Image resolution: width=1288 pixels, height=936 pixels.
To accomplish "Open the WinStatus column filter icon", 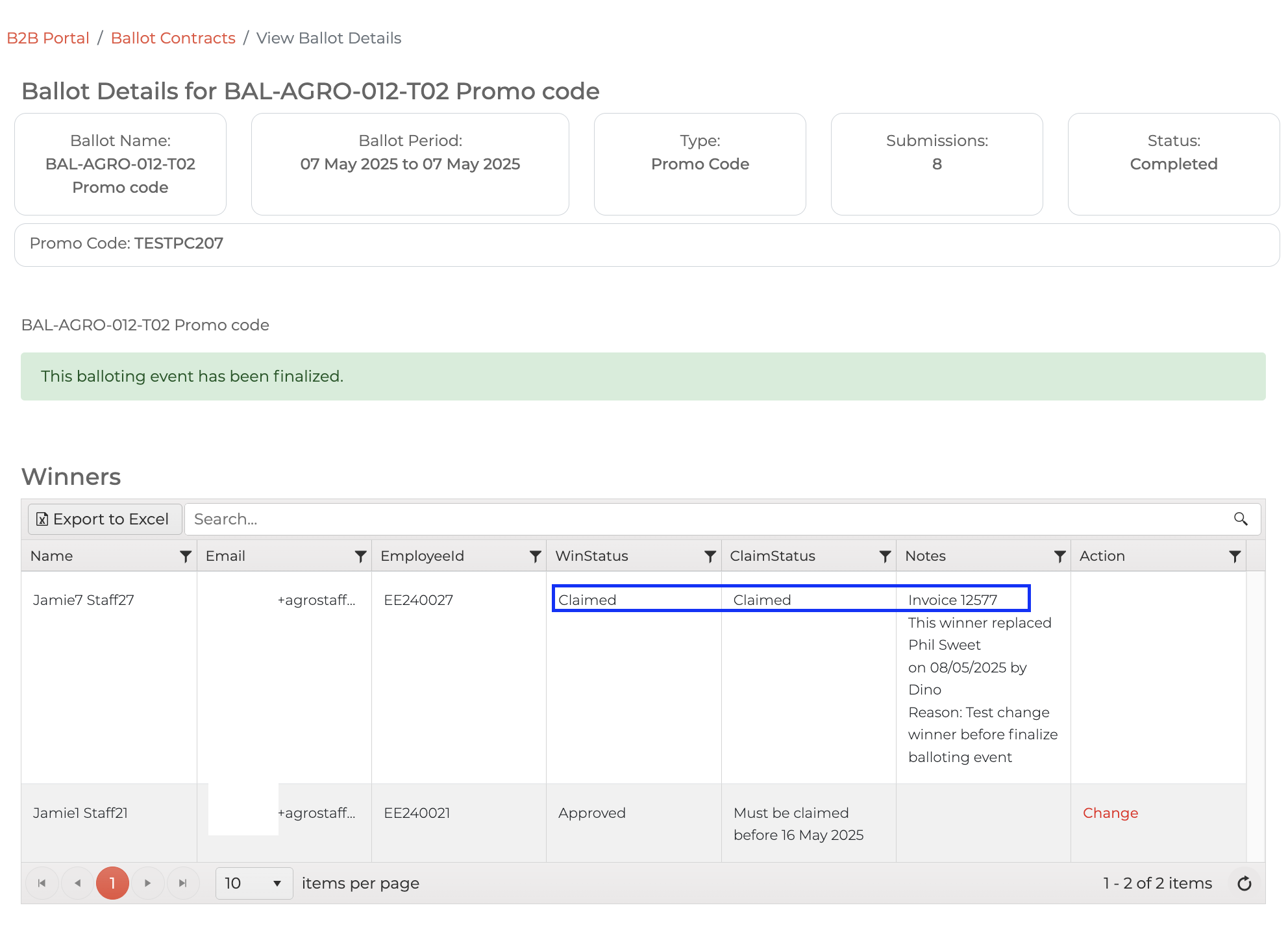I will click(710, 556).
